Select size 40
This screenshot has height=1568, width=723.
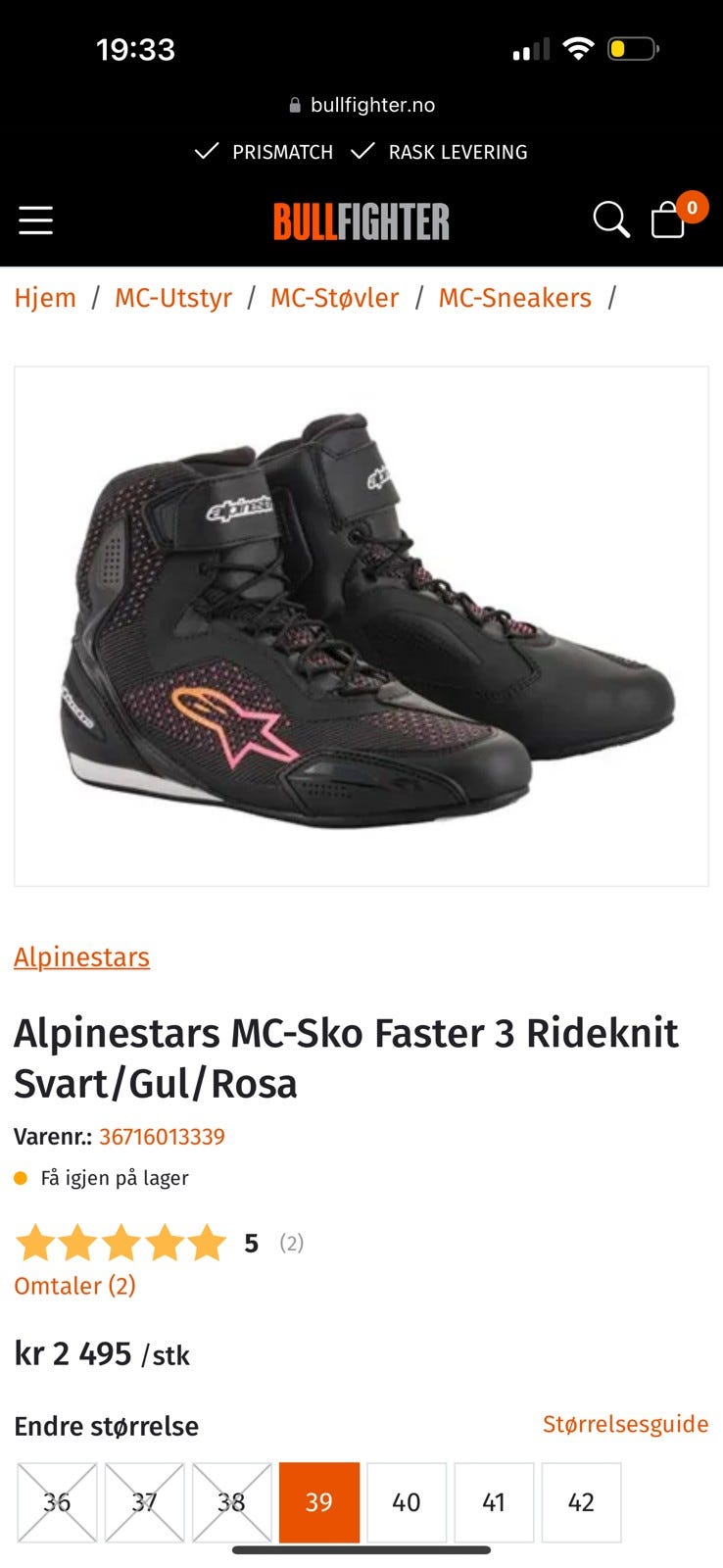pyautogui.click(x=407, y=1502)
